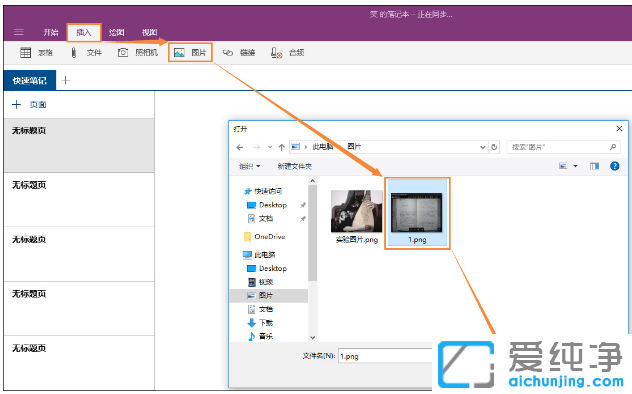Record audio with 音频 button
The image size is (632, 394).
click(287, 53)
